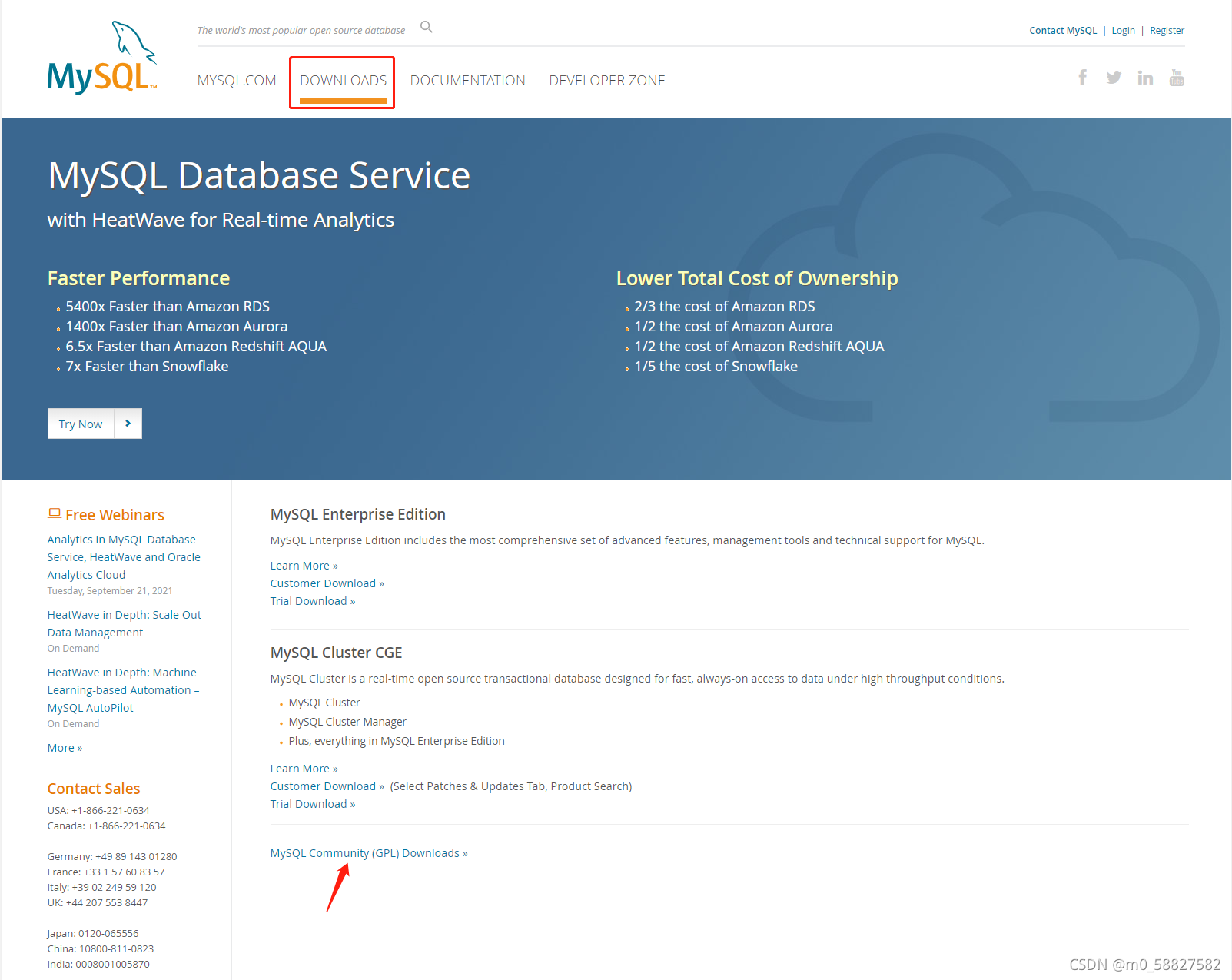Open the Register link
Image resolution: width=1232 pixels, height=980 pixels.
point(1167,31)
